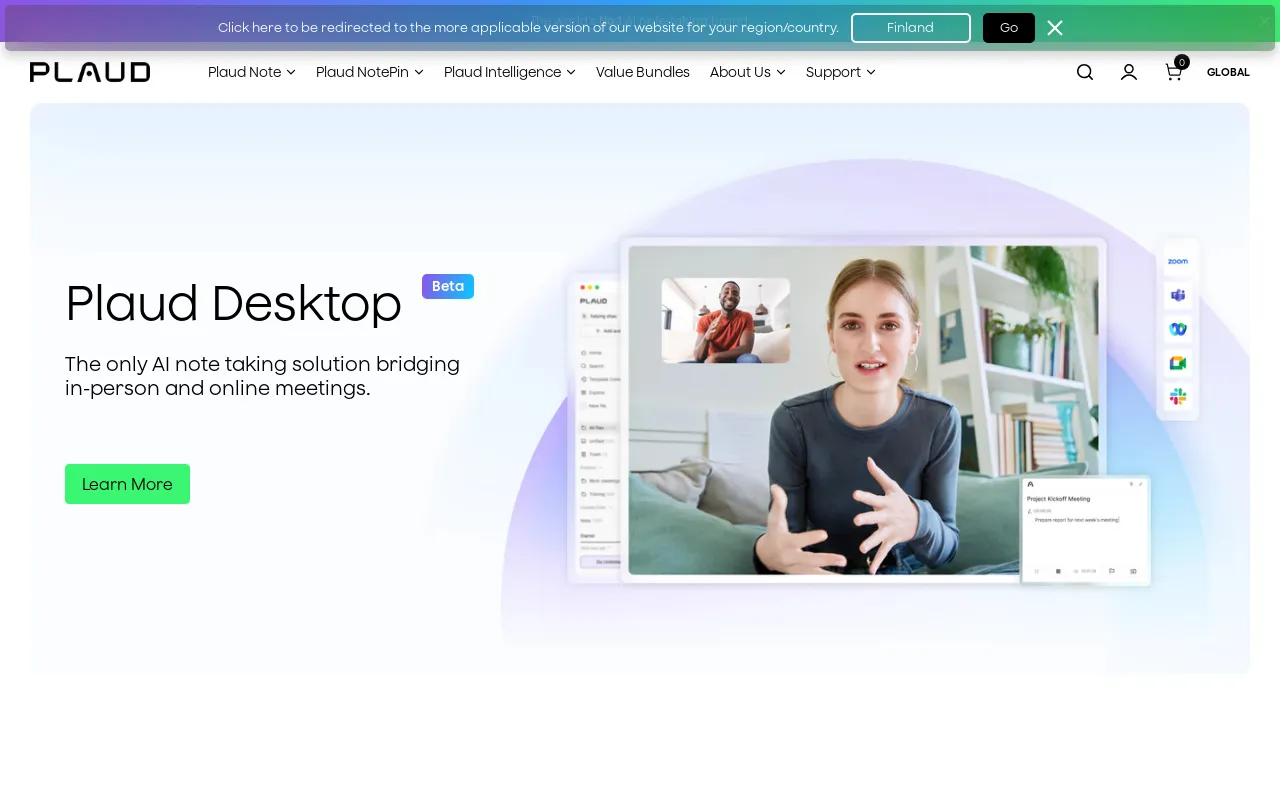Open the GLOBAL region selector

(x=1228, y=72)
